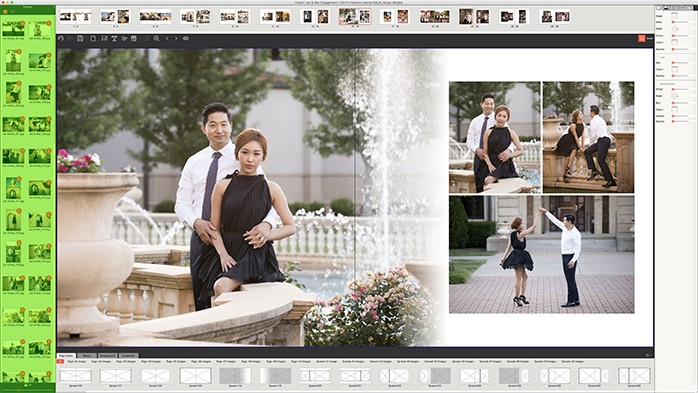The width and height of the screenshot is (698, 393).
Task: Open first tab icon in right properties panel
Action: pyautogui.click(x=658, y=8)
